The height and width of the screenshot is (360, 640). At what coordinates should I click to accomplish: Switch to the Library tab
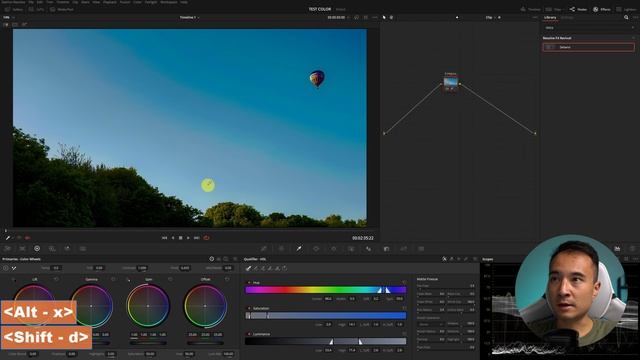coord(550,18)
